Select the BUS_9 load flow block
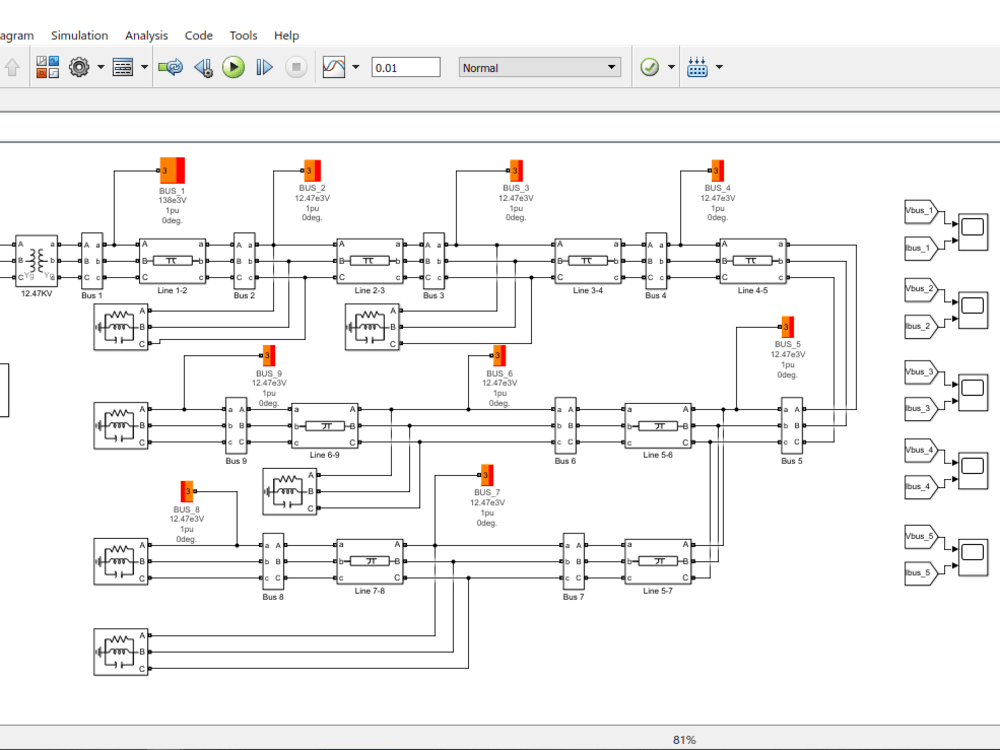This screenshot has height=750, width=1000. pos(268,355)
